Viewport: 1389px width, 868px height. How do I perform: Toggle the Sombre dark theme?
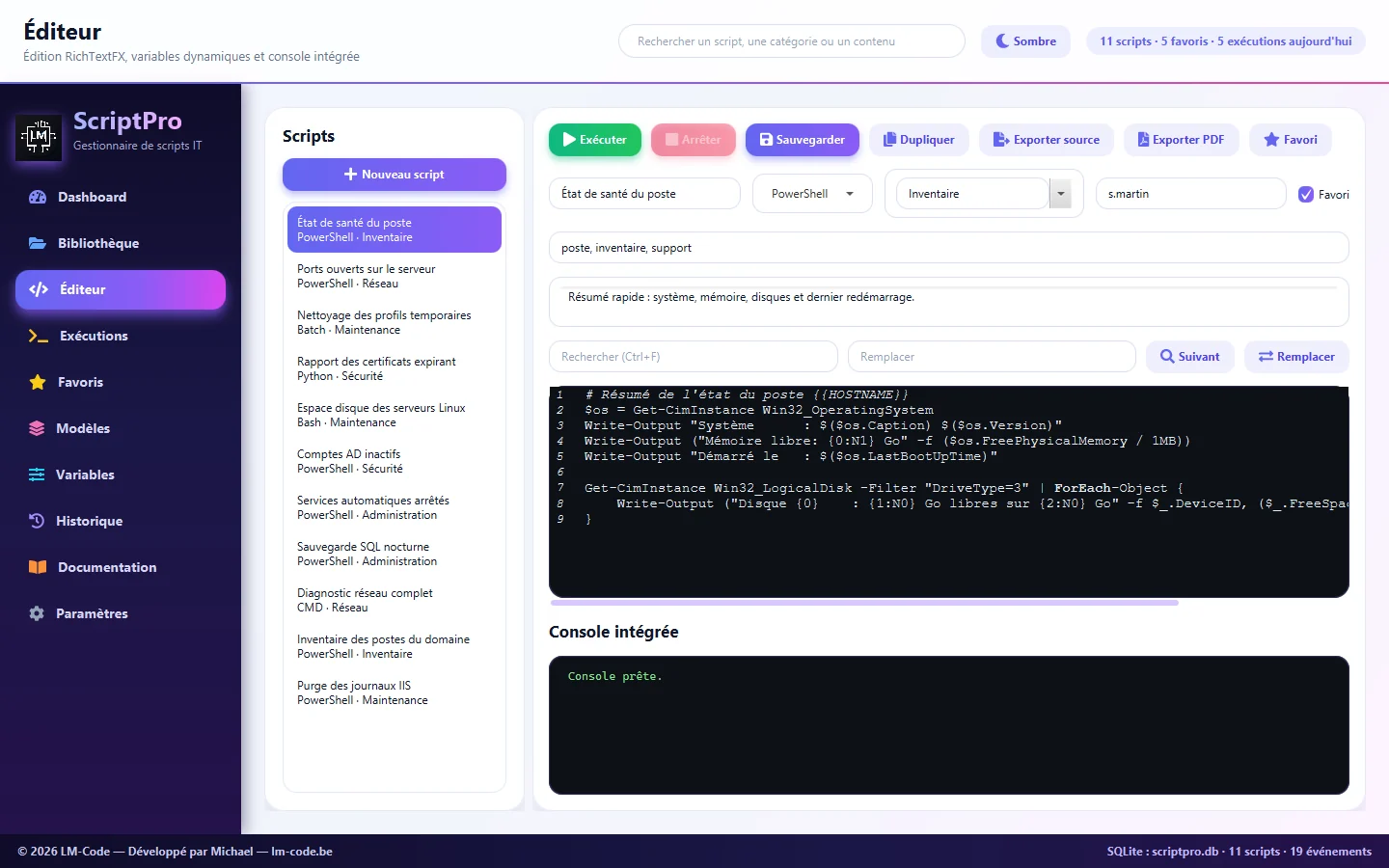1025,41
